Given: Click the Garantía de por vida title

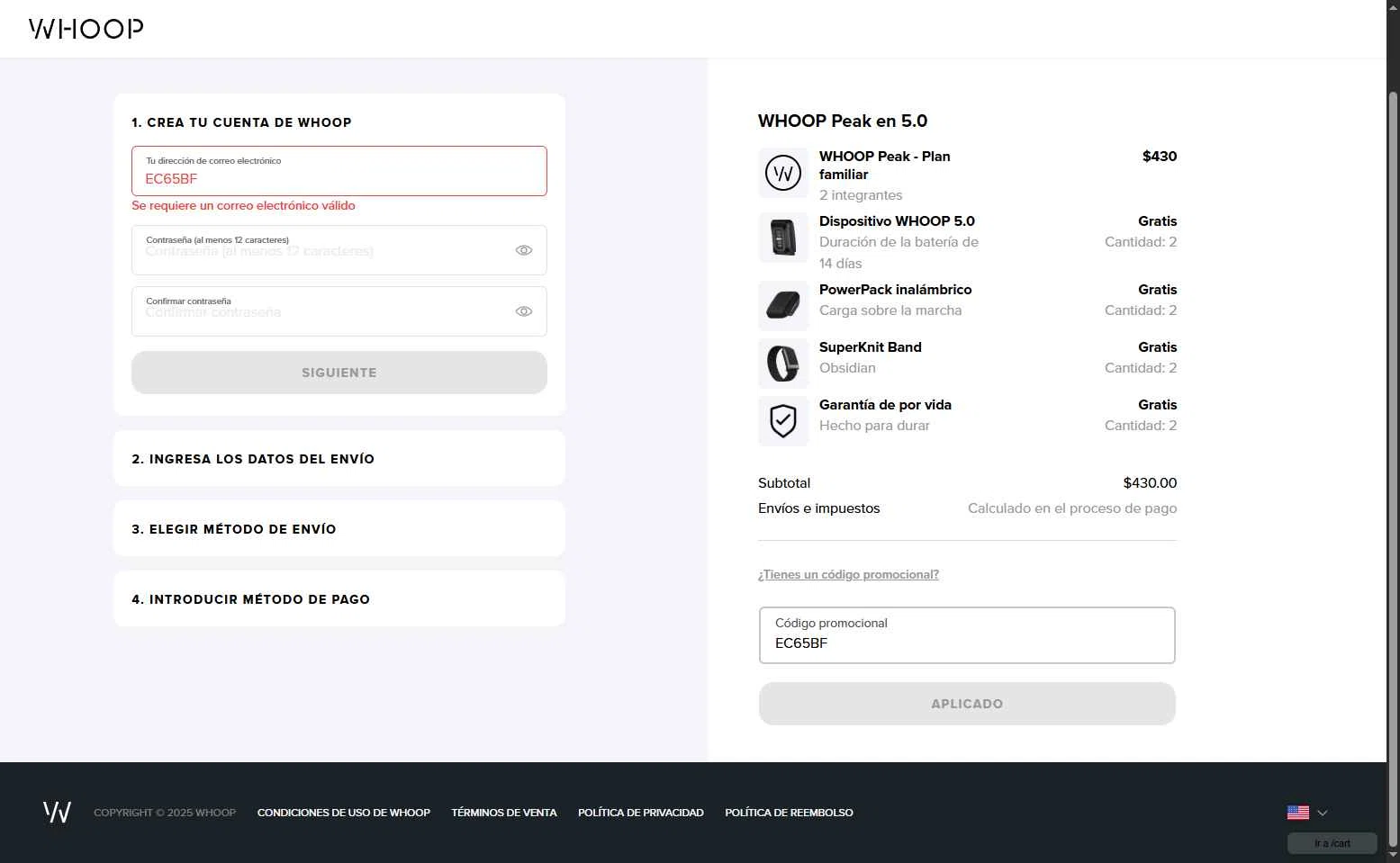Looking at the screenshot, I should pos(885,405).
